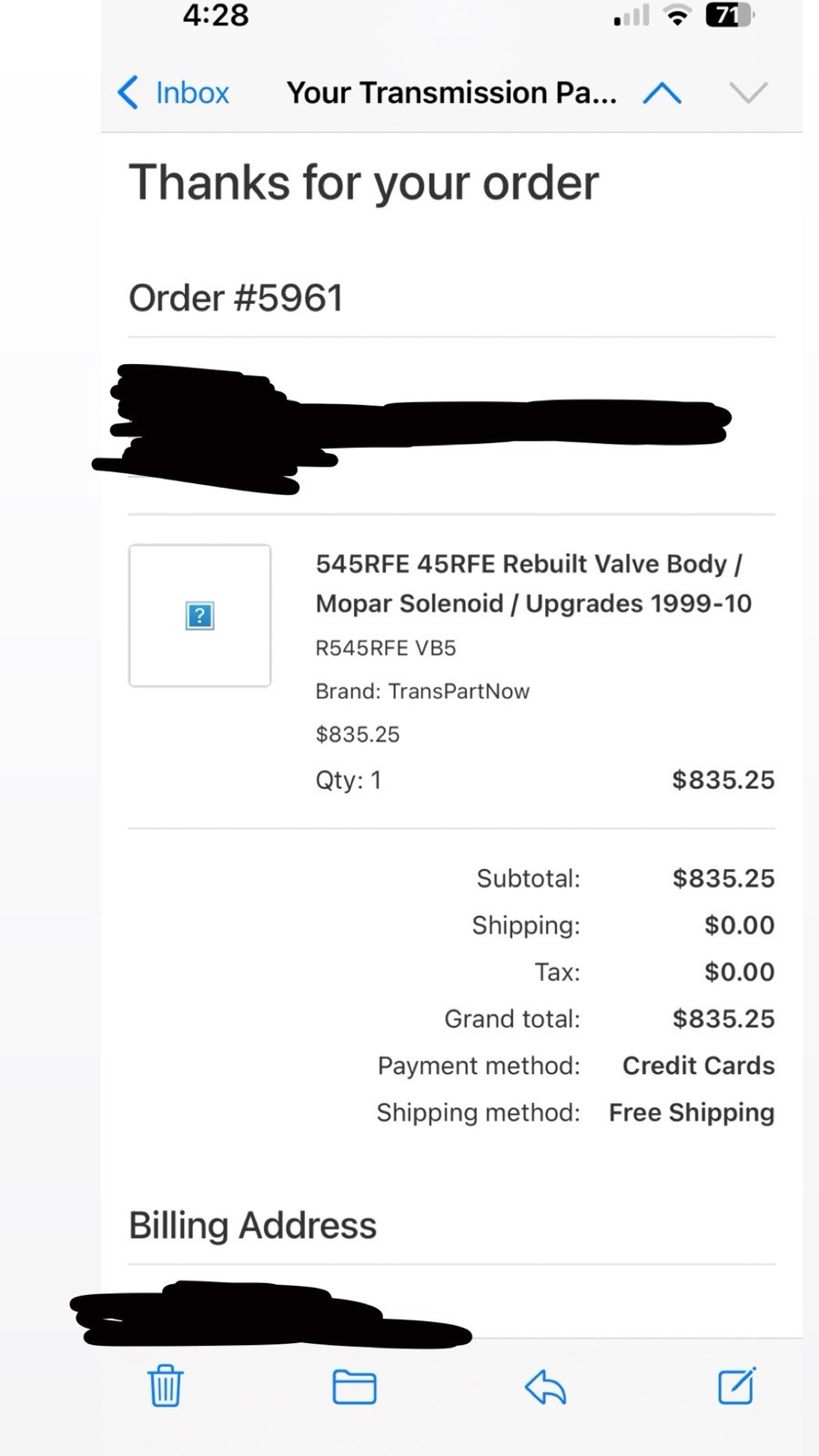The height and width of the screenshot is (1456, 819).
Task: Tap the Wi-Fi status icon
Action: tap(677, 15)
